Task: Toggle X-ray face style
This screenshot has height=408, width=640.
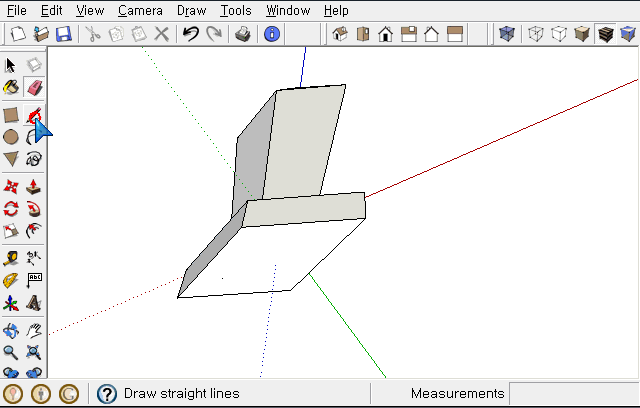Action: click(507, 34)
